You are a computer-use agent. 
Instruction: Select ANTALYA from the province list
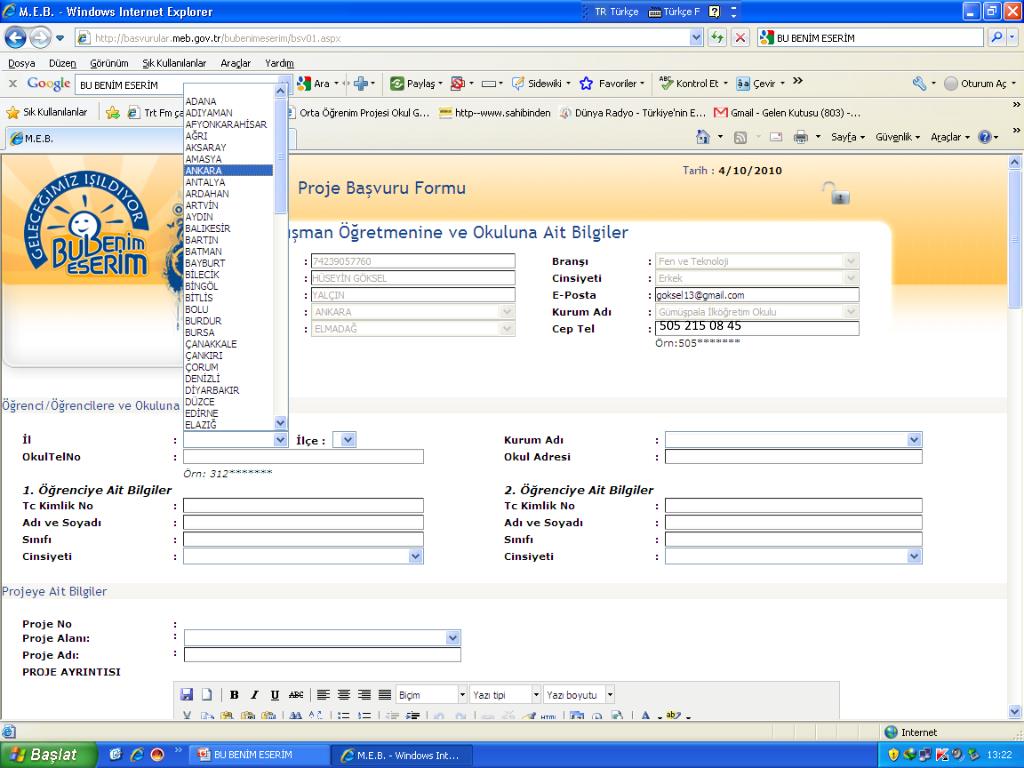tap(229, 182)
